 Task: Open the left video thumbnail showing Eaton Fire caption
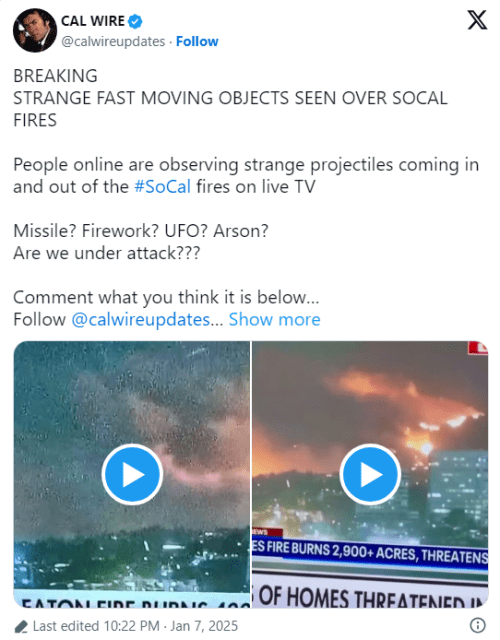click(x=132, y=474)
